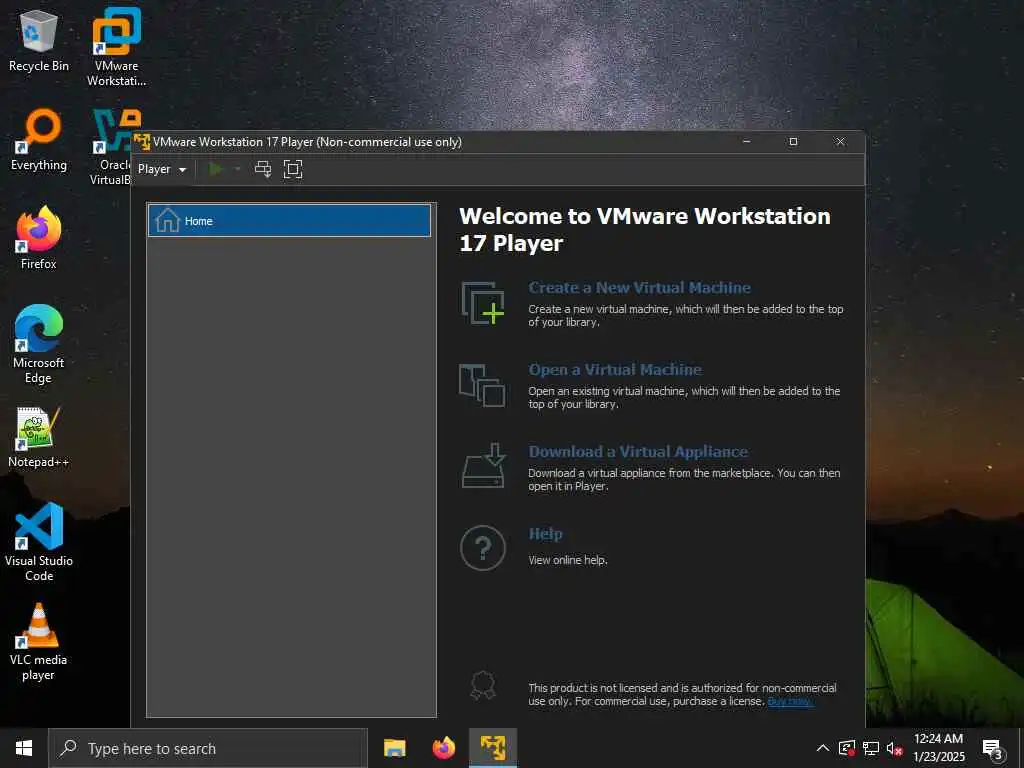Select the Recycle Bin desktop icon
The image size is (1024, 768).
click(39, 41)
